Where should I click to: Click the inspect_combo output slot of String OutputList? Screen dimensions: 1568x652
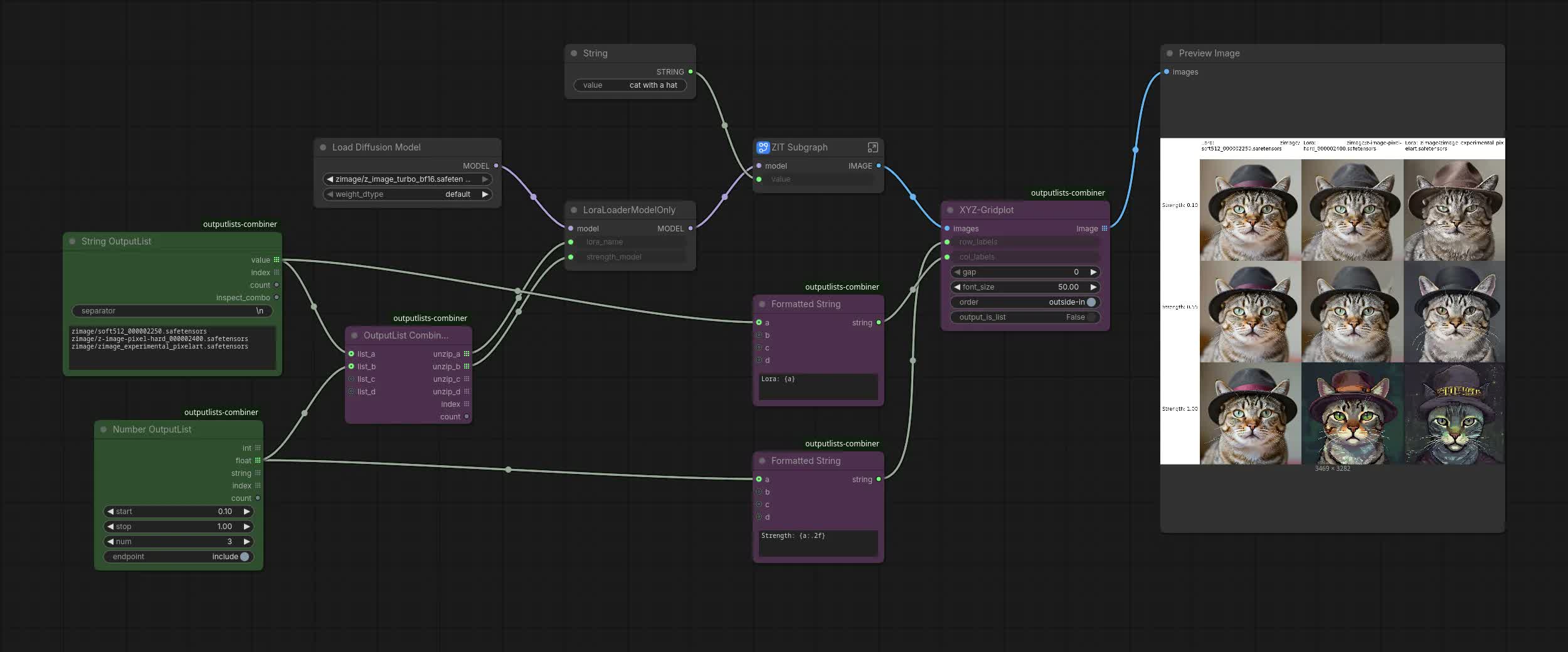click(277, 297)
